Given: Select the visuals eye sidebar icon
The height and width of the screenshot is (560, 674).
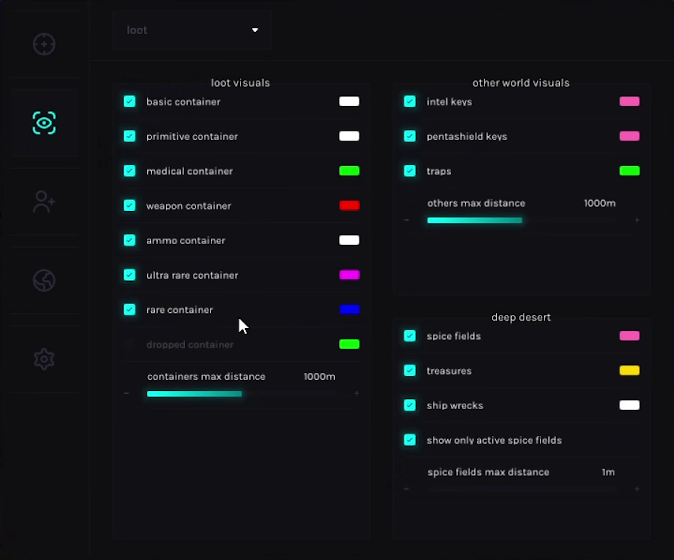Looking at the screenshot, I should coord(43,123).
